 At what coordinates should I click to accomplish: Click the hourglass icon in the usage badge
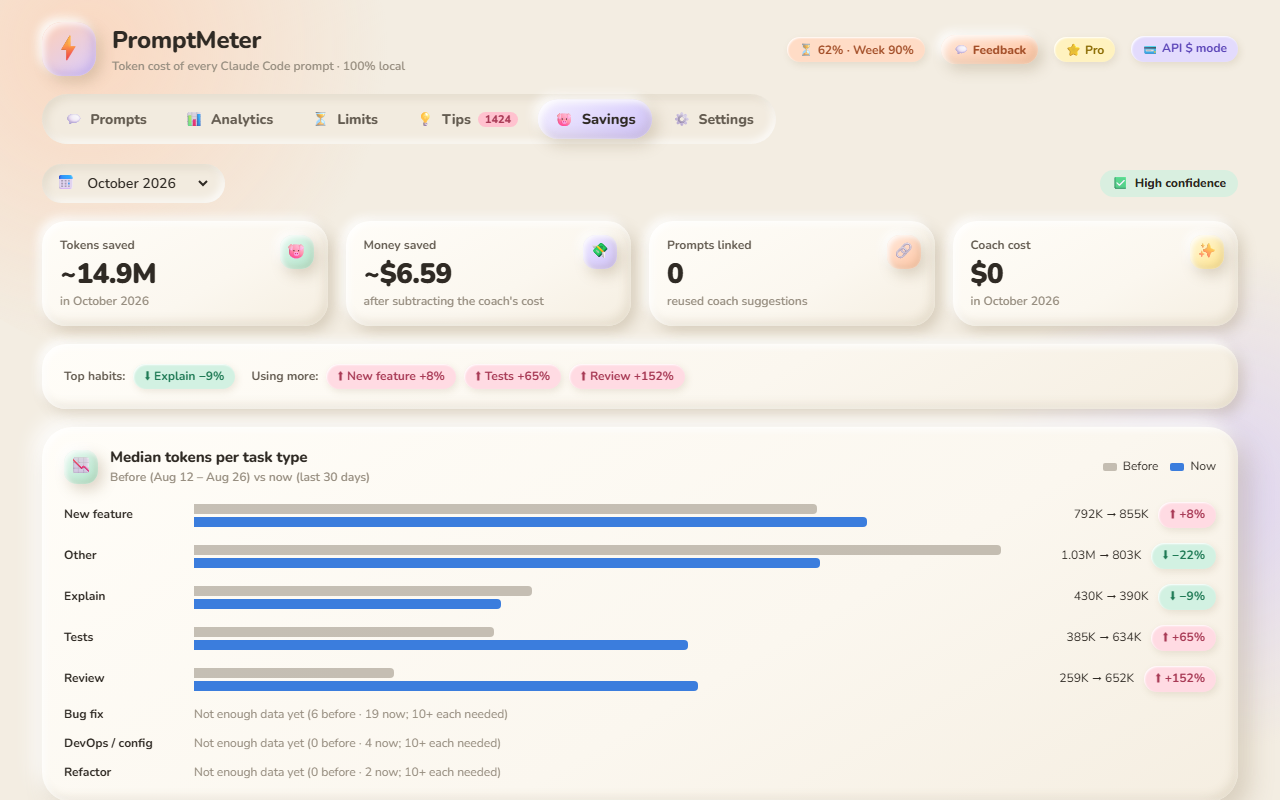pos(806,50)
